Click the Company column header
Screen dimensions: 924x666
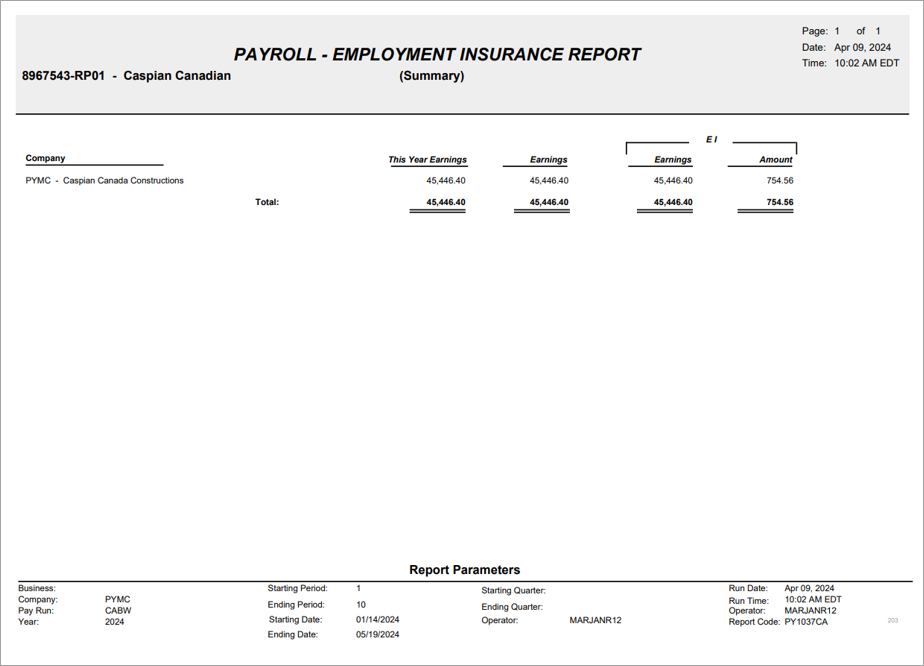click(45, 158)
